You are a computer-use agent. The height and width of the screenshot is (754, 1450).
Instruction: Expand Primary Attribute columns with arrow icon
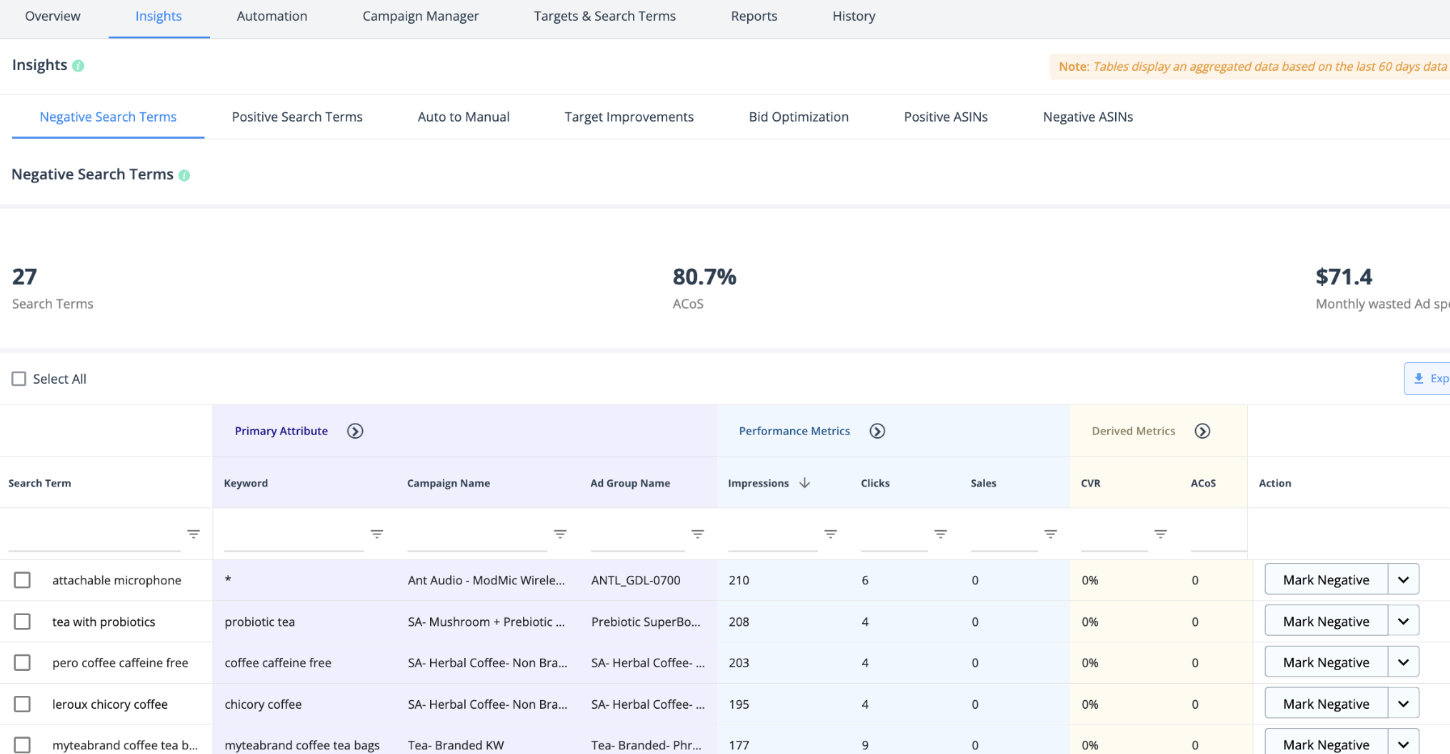(x=355, y=431)
